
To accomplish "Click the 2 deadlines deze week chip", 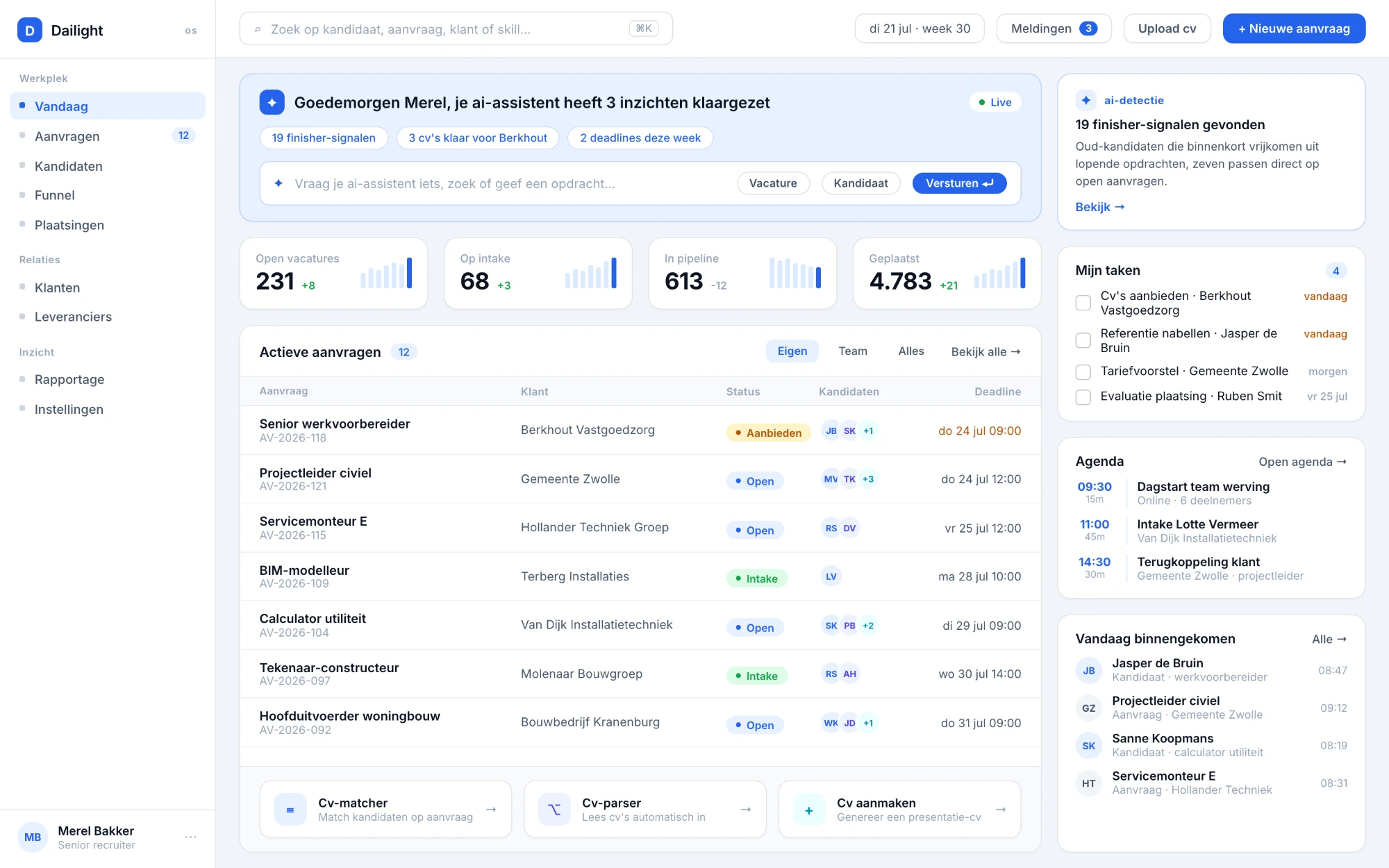I will [640, 137].
